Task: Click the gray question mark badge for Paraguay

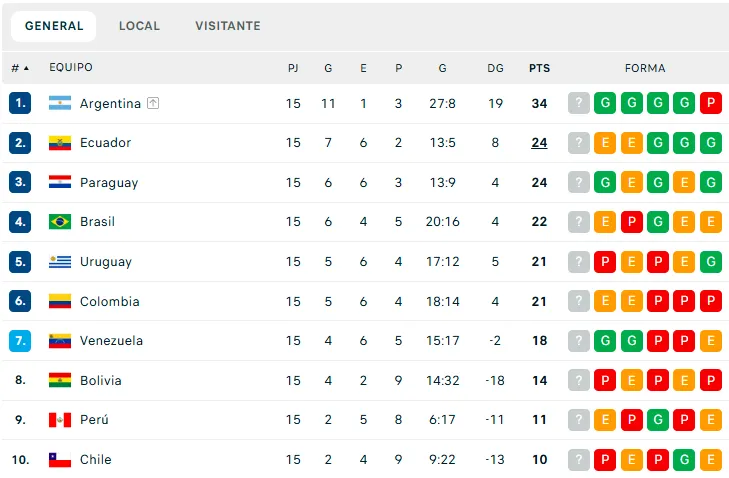Action: (x=579, y=183)
